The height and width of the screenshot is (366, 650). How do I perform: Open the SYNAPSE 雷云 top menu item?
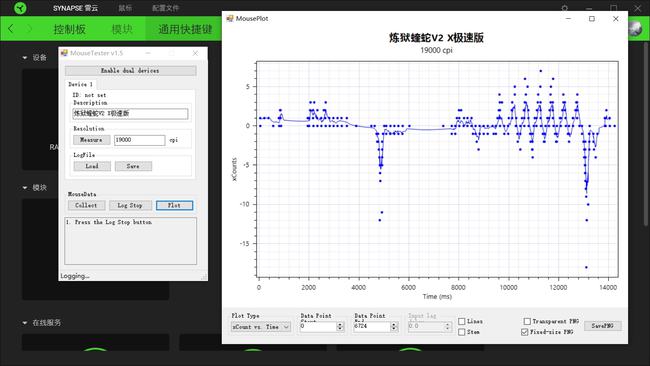click(75, 8)
